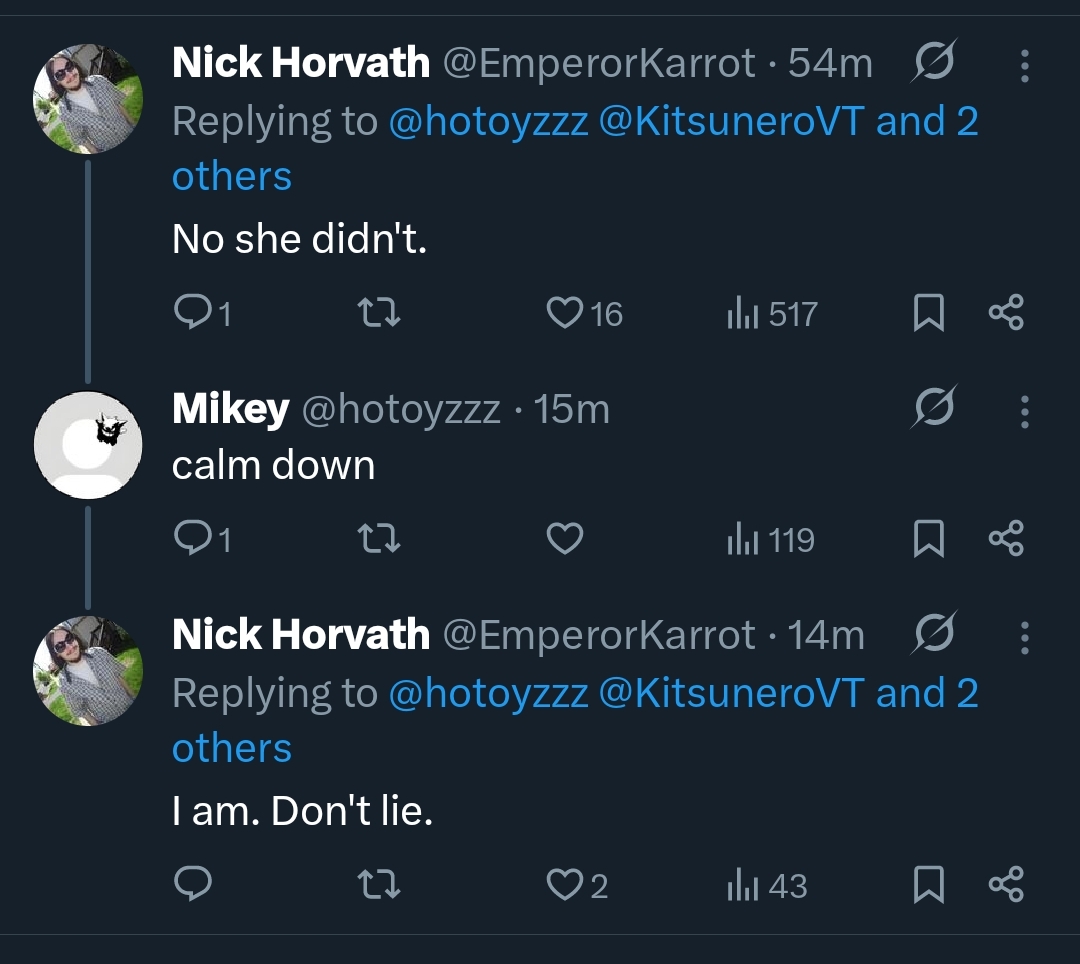Screen dimensions: 1080x964
Task: Open @KitsuneroVT mention in the last reply
Action: [730, 694]
